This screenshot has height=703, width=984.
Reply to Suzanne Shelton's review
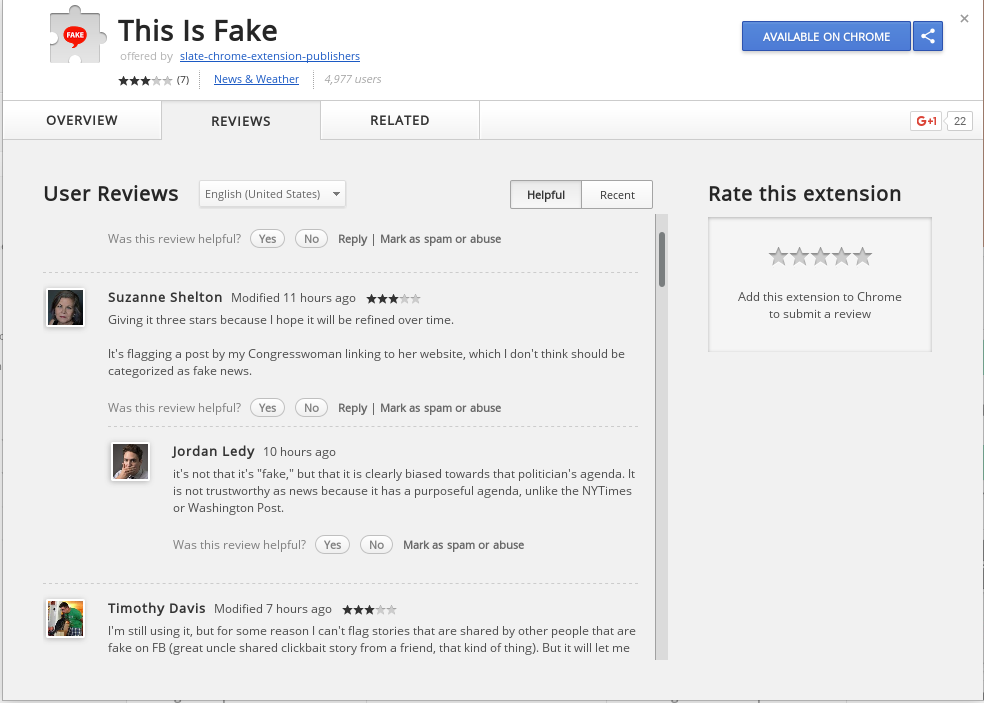(x=353, y=408)
